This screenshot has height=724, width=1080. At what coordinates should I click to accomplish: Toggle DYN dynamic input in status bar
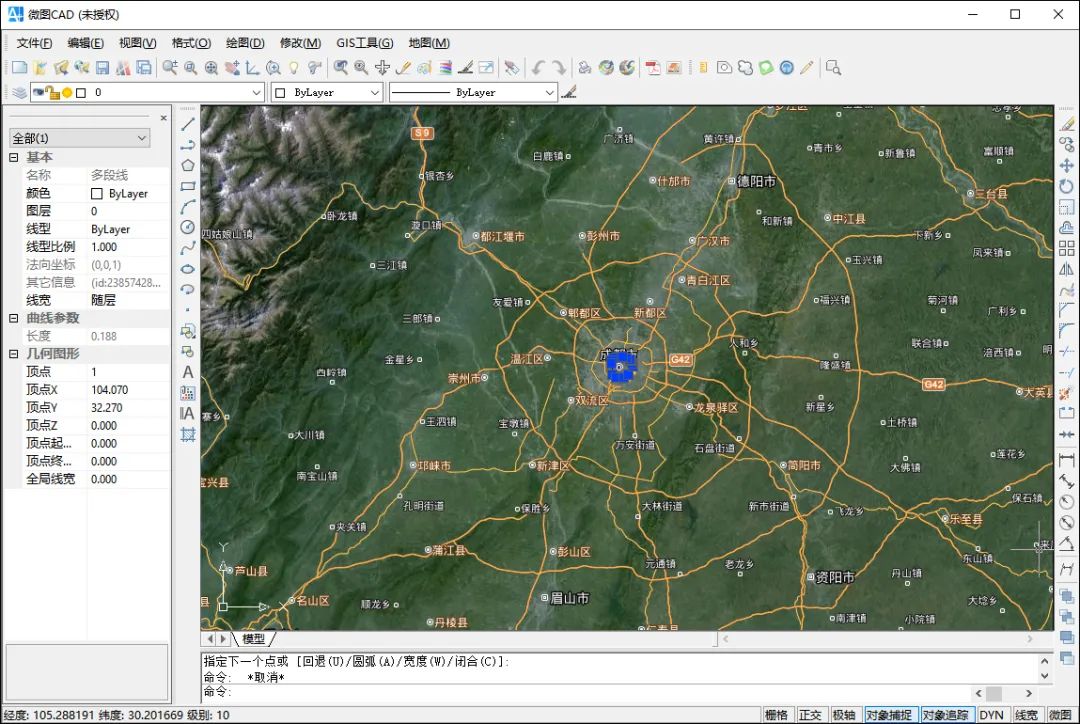[x=991, y=715]
